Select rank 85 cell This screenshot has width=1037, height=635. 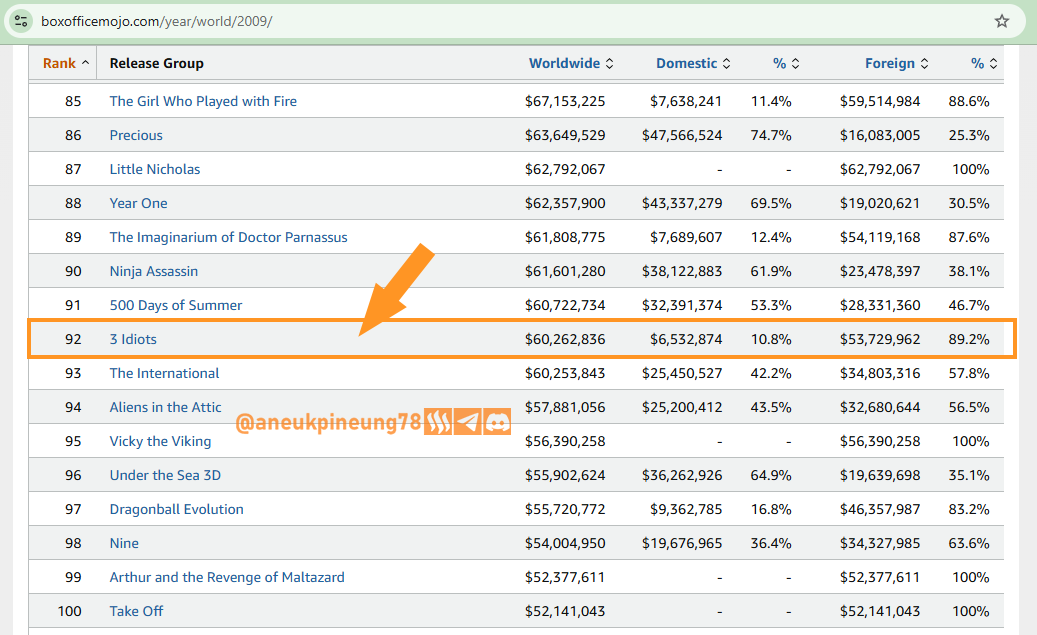(73, 101)
